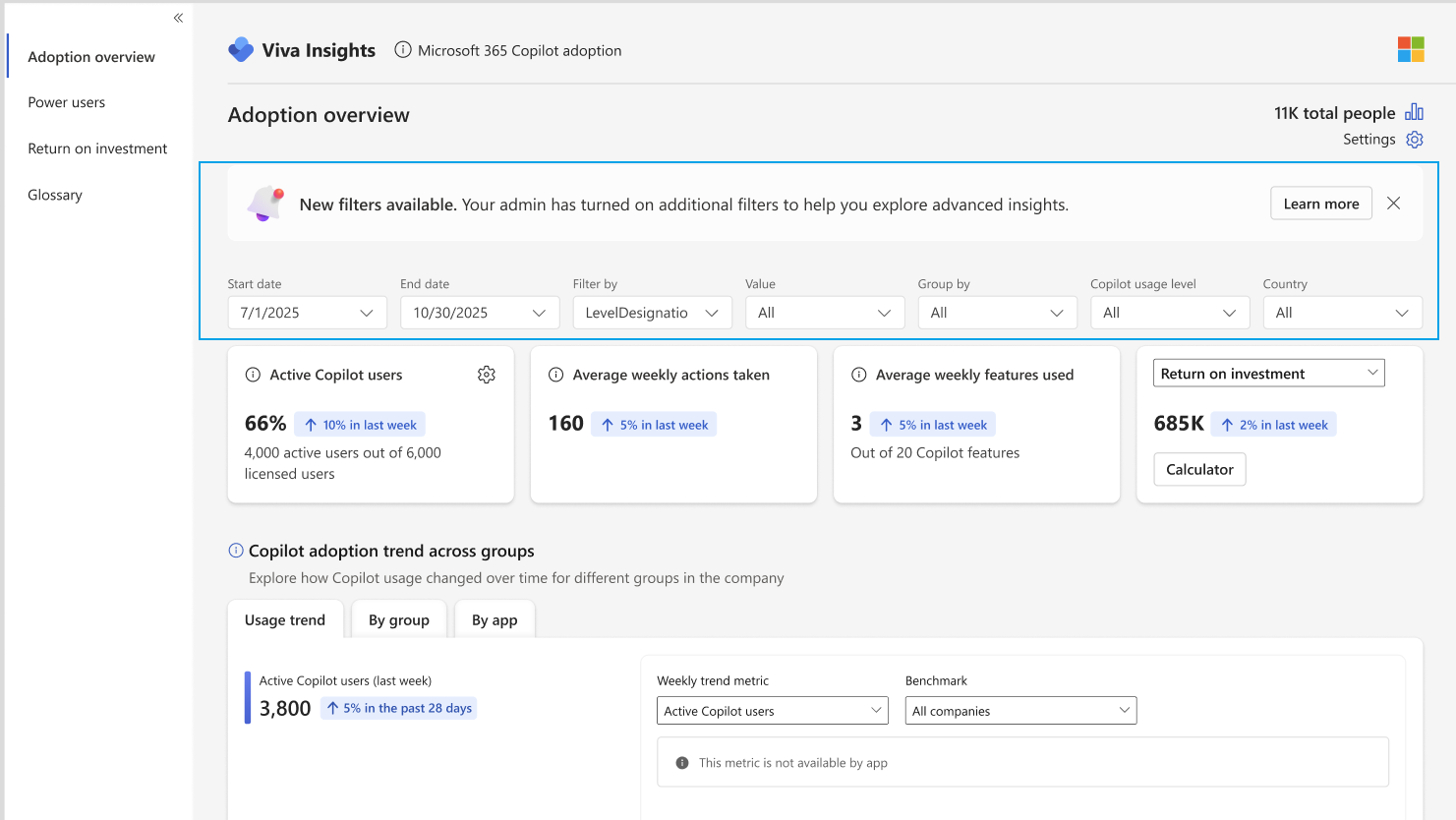The height and width of the screenshot is (820, 1456).
Task: Click the Viva Insights title text
Action: pos(319,50)
